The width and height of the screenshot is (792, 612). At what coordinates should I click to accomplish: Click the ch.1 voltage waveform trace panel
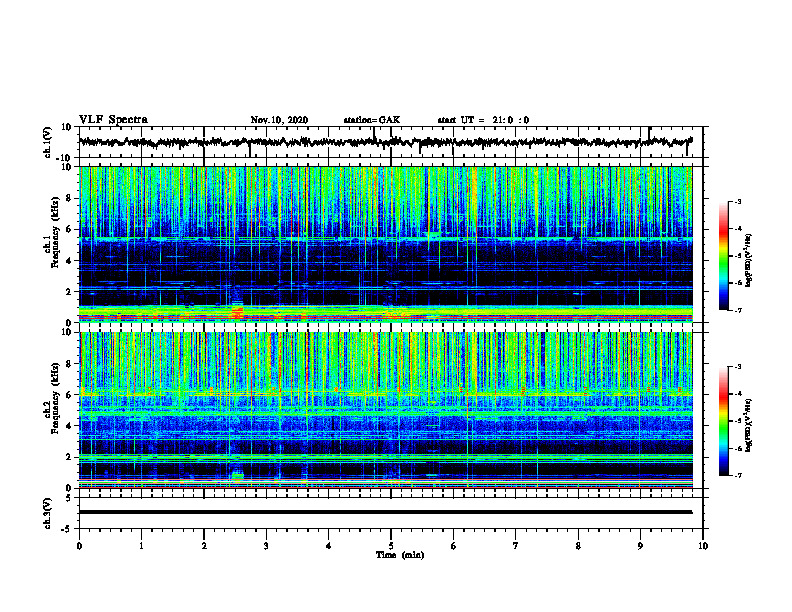click(x=390, y=142)
